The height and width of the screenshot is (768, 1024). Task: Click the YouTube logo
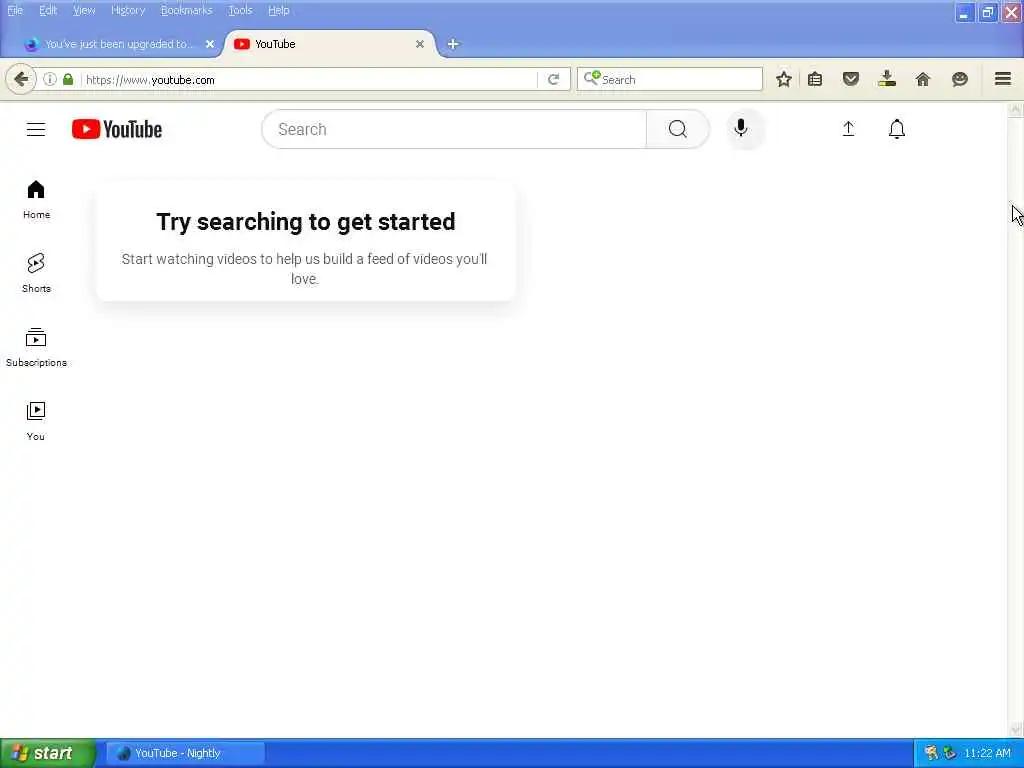point(117,129)
